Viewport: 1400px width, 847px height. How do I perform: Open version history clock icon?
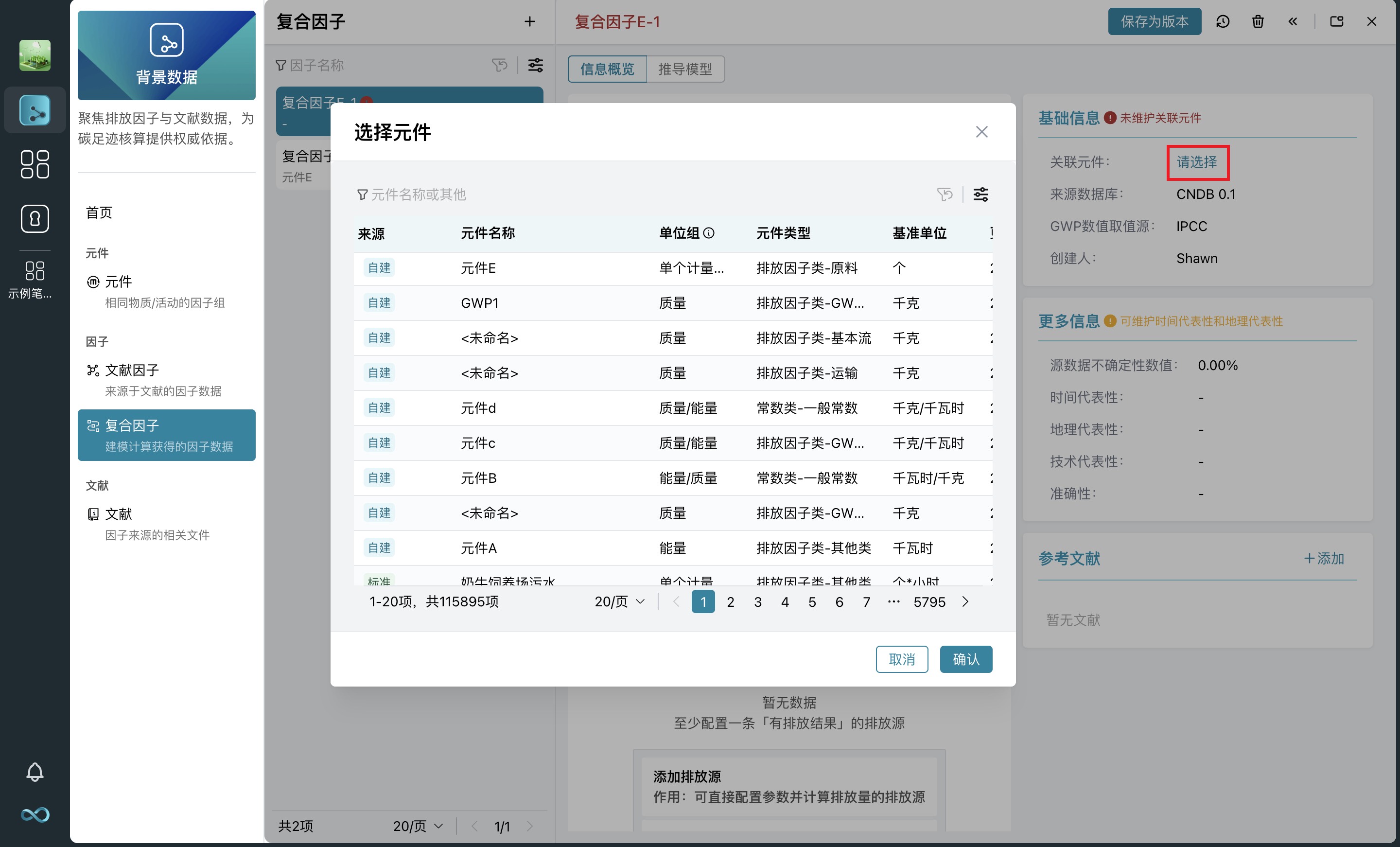[x=1223, y=21]
